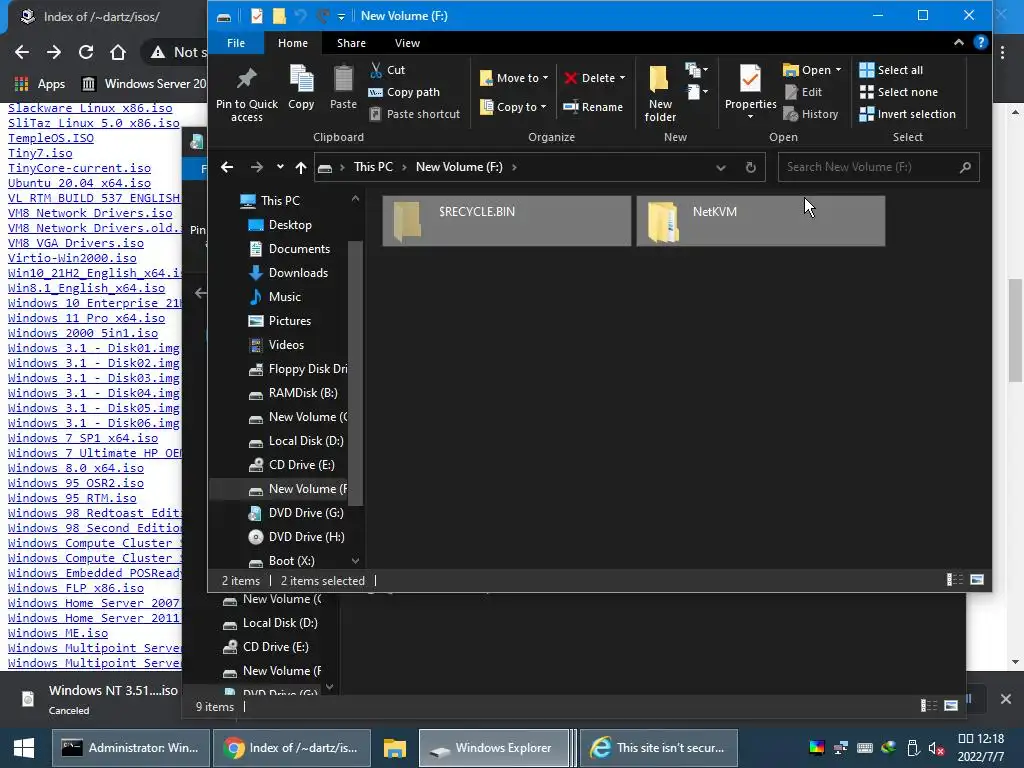Expand address bar history dropdown
Viewport: 1024px width, 768px height.
point(720,167)
